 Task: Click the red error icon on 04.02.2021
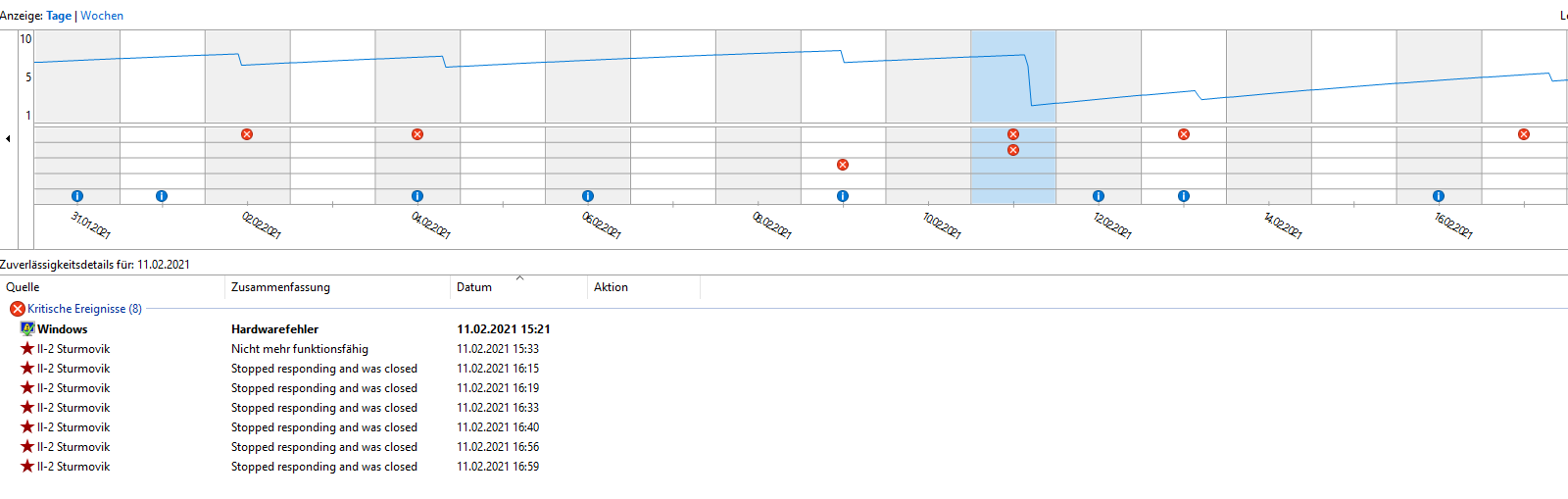click(417, 134)
